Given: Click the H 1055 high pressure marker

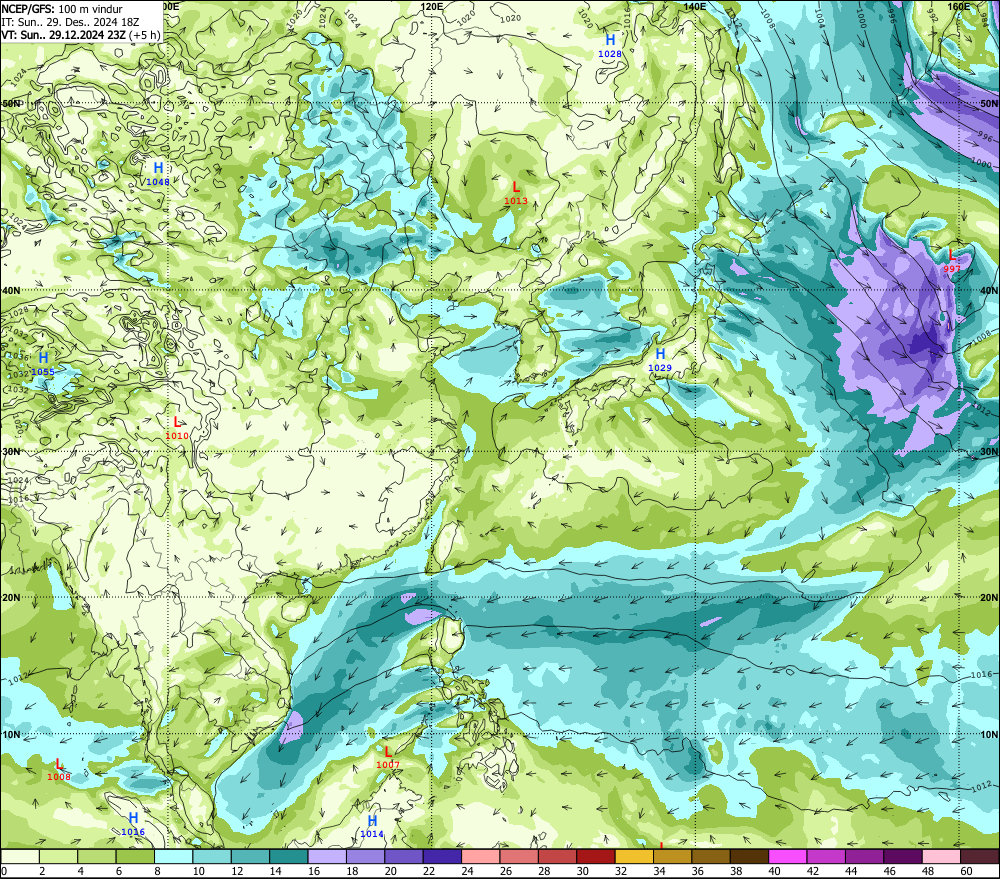Looking at the screenshot, I should click(43, 364).
